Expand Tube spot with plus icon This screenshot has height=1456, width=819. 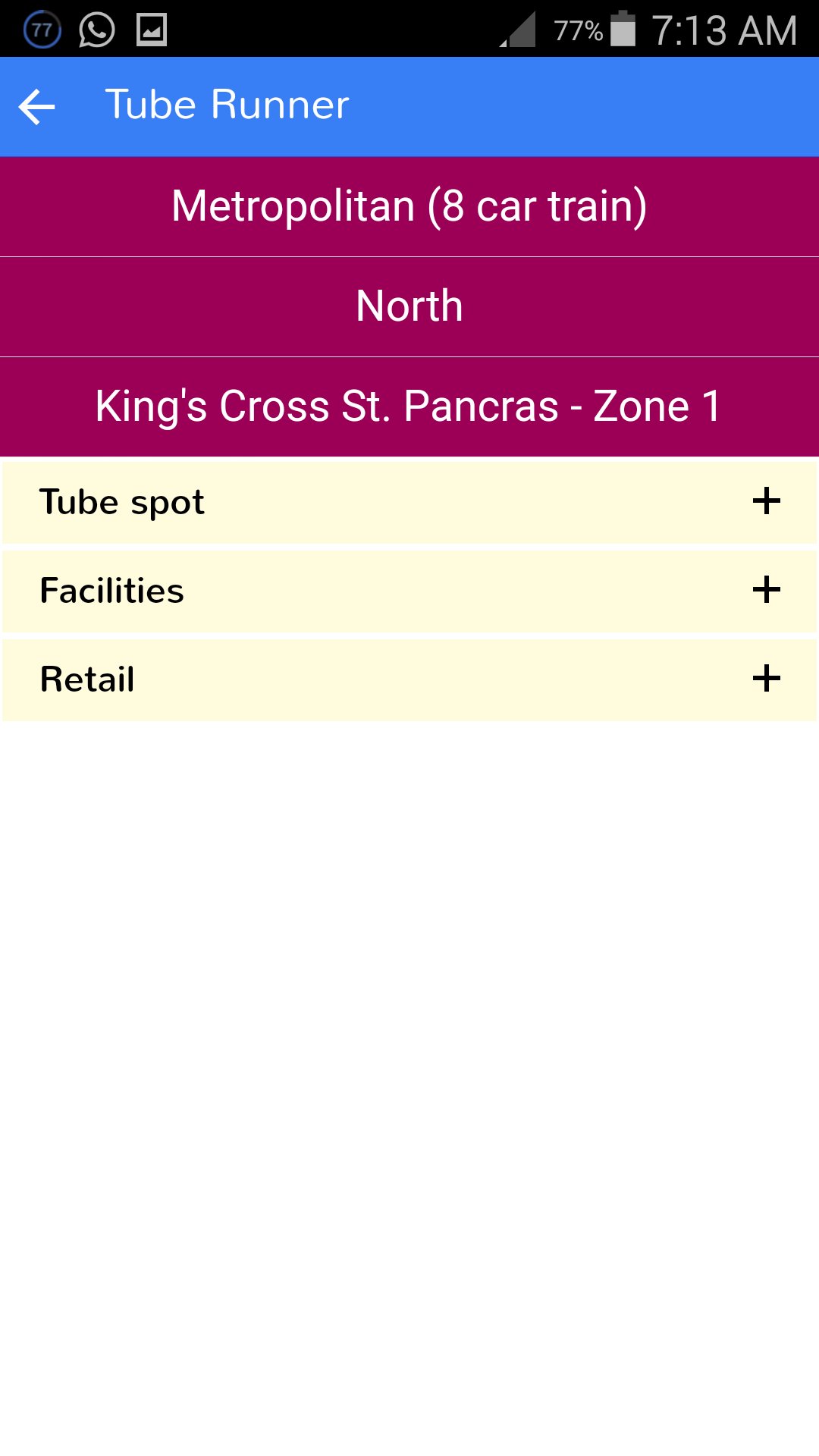(766, 501)
